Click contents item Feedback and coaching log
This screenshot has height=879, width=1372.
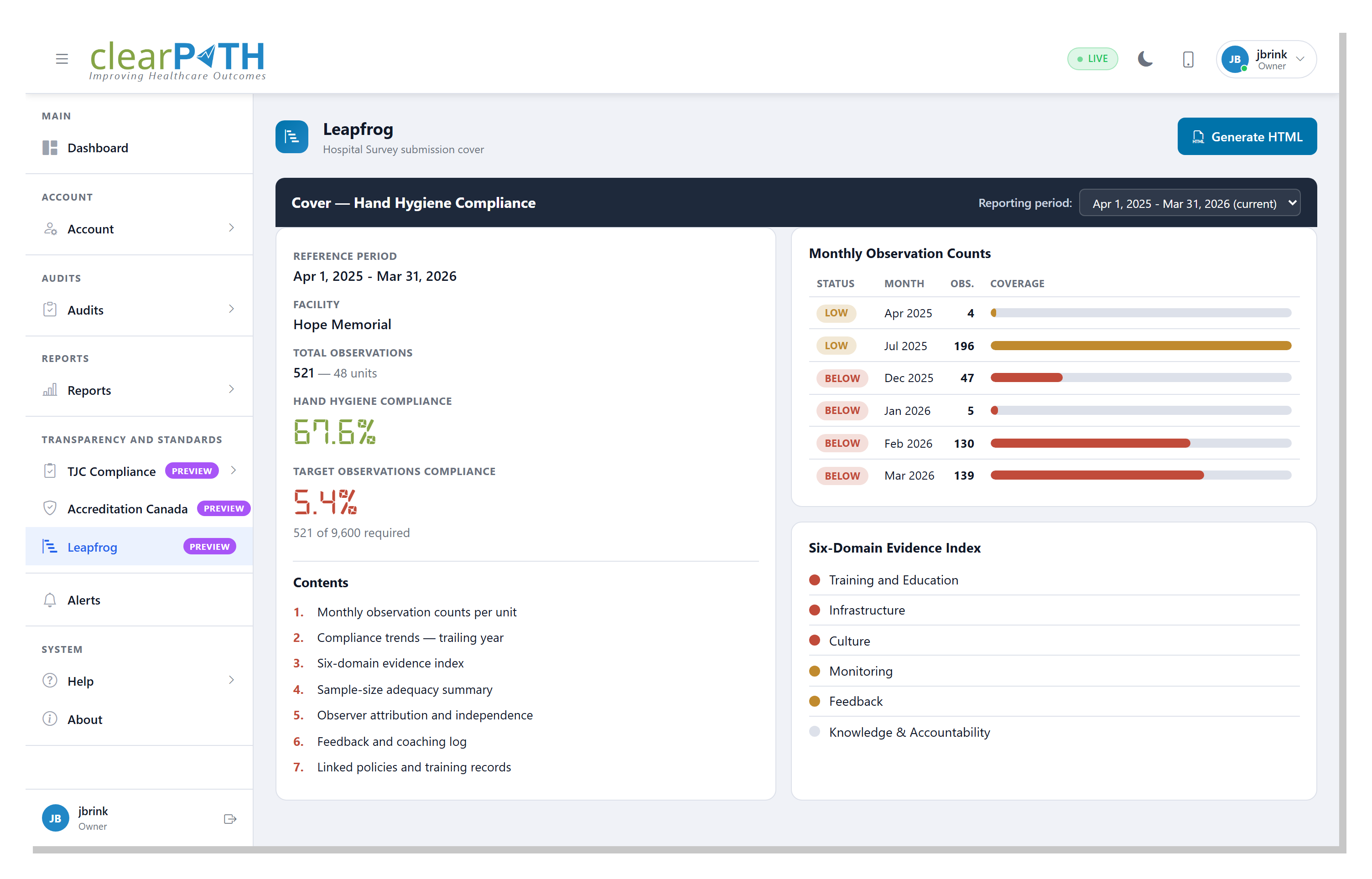point(392,741)
